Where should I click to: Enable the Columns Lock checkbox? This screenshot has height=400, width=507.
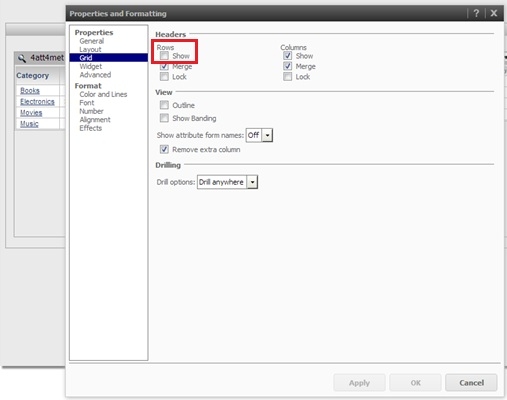pos(287,77)
